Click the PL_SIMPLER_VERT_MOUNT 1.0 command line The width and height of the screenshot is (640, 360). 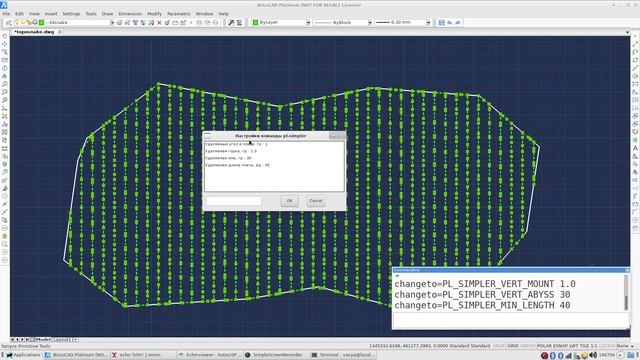[485, 284]
